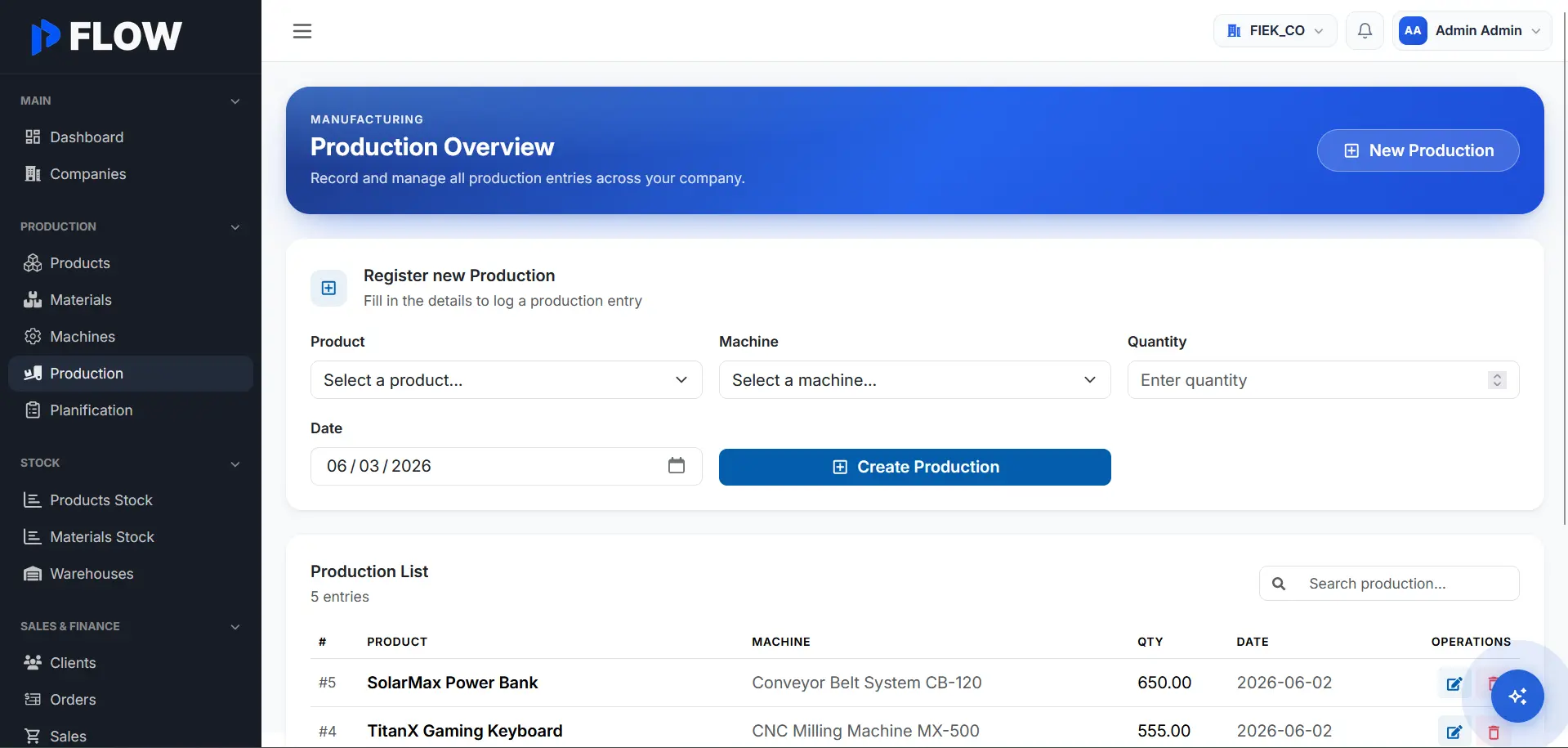The width and height of the screenshot is (1568, 748).
Task: Navigate to Materials
Action: tap(131, 299)
